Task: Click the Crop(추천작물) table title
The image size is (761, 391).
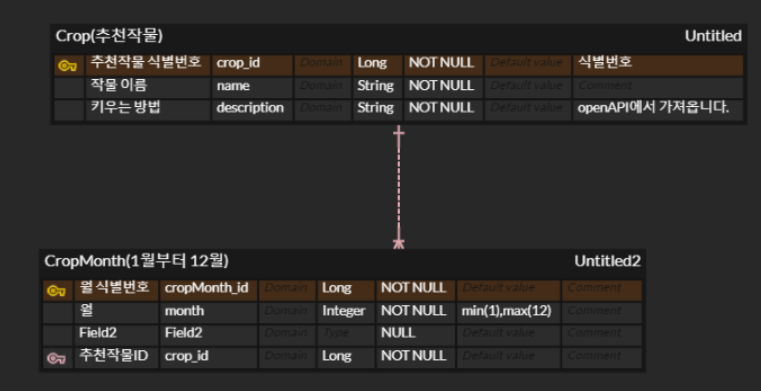Action: 109,36
